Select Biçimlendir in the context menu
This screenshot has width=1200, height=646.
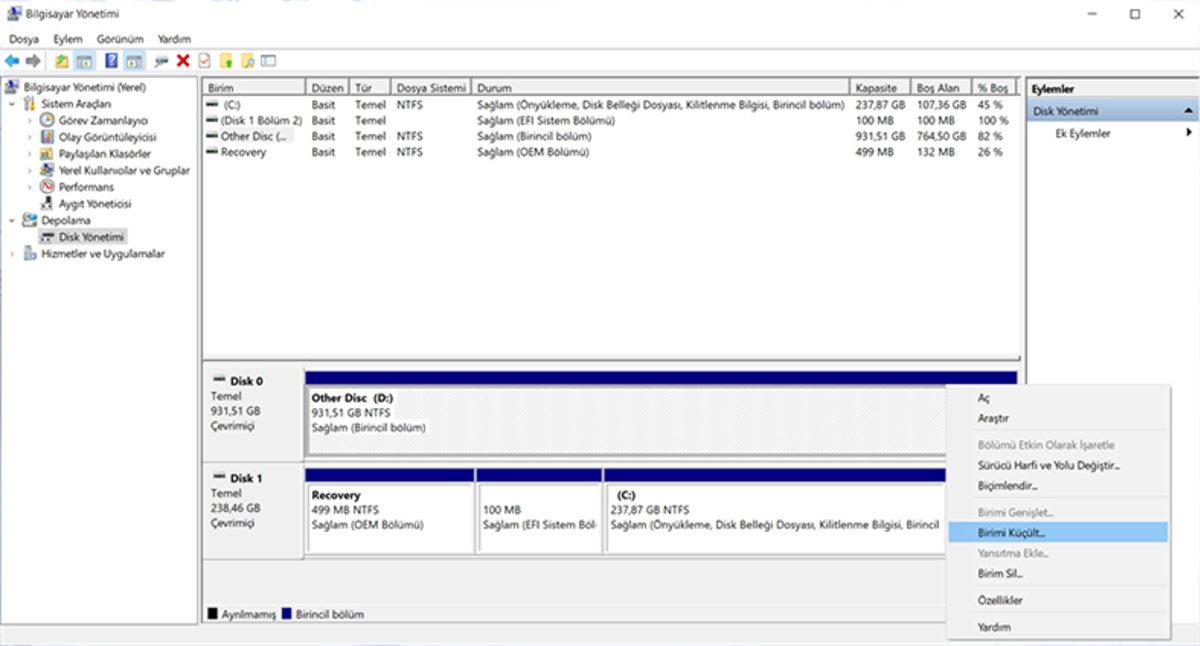tap(1007, 486)
